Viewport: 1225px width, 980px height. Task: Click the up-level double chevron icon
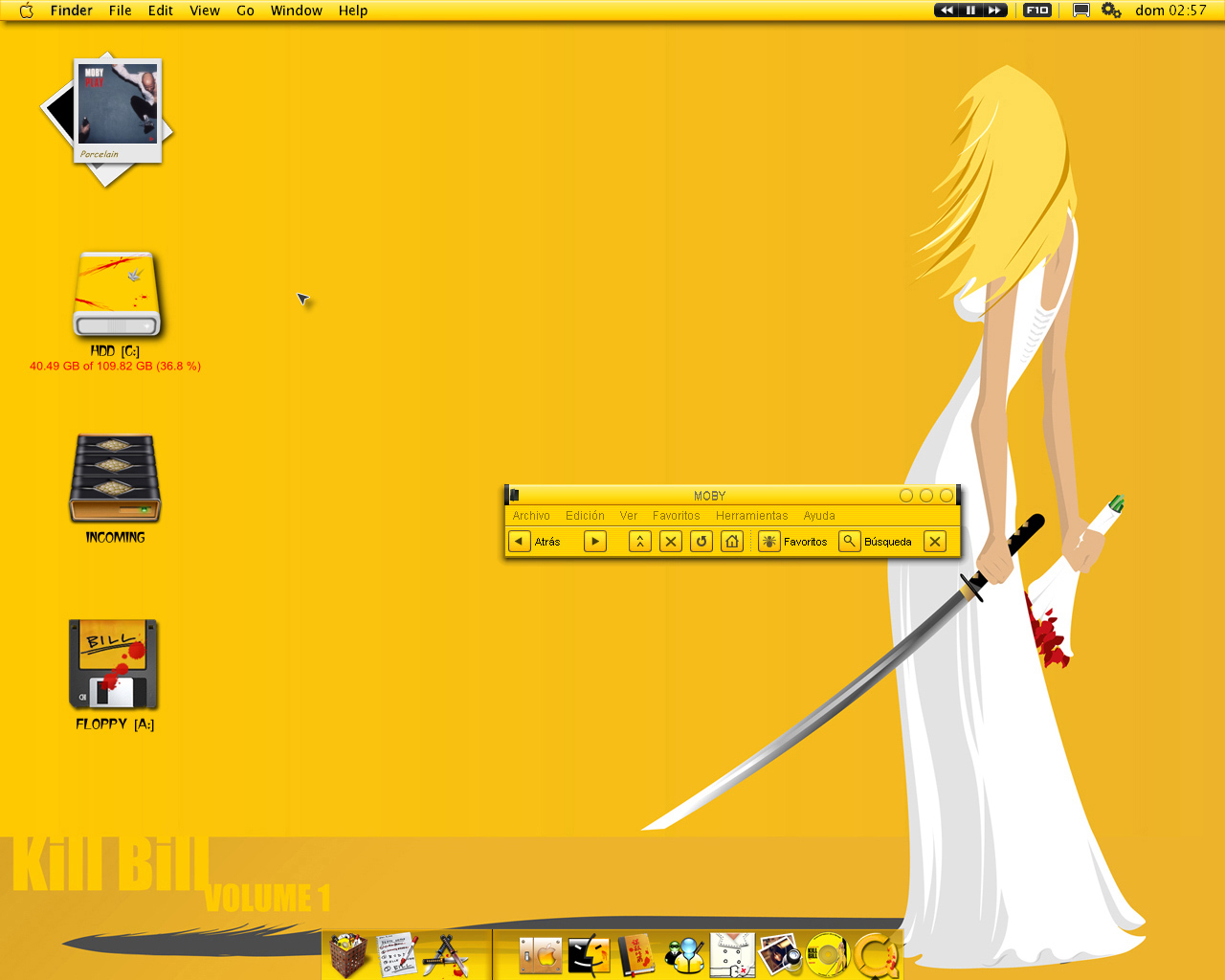[x=640, y=542]
